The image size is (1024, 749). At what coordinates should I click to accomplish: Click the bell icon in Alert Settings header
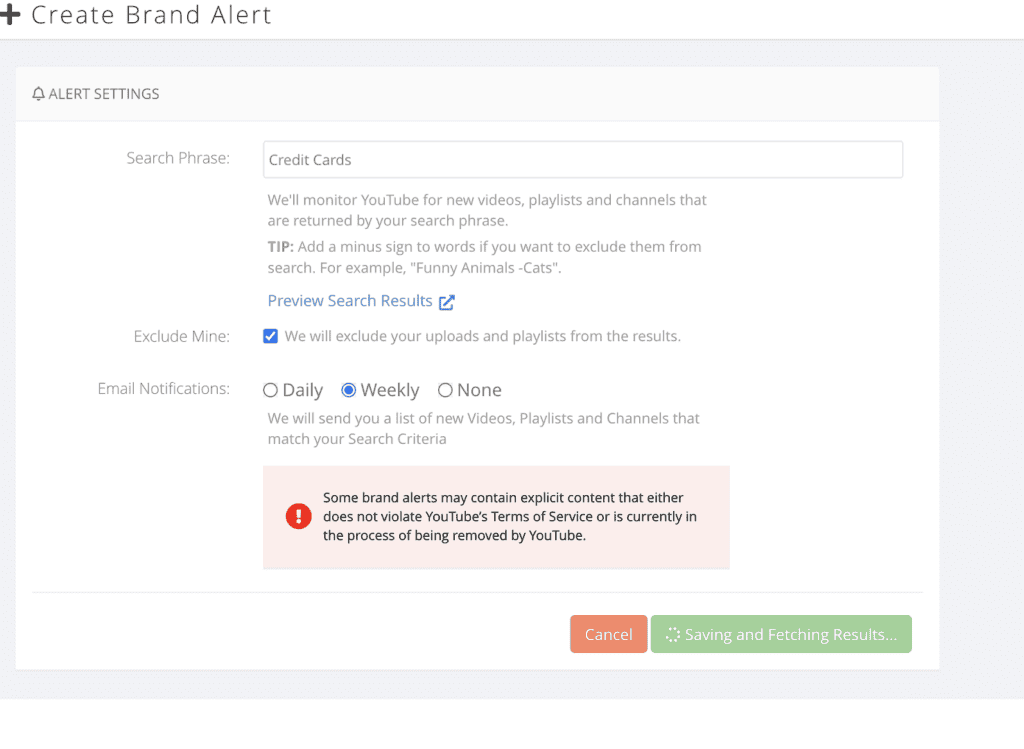[39, 94]
